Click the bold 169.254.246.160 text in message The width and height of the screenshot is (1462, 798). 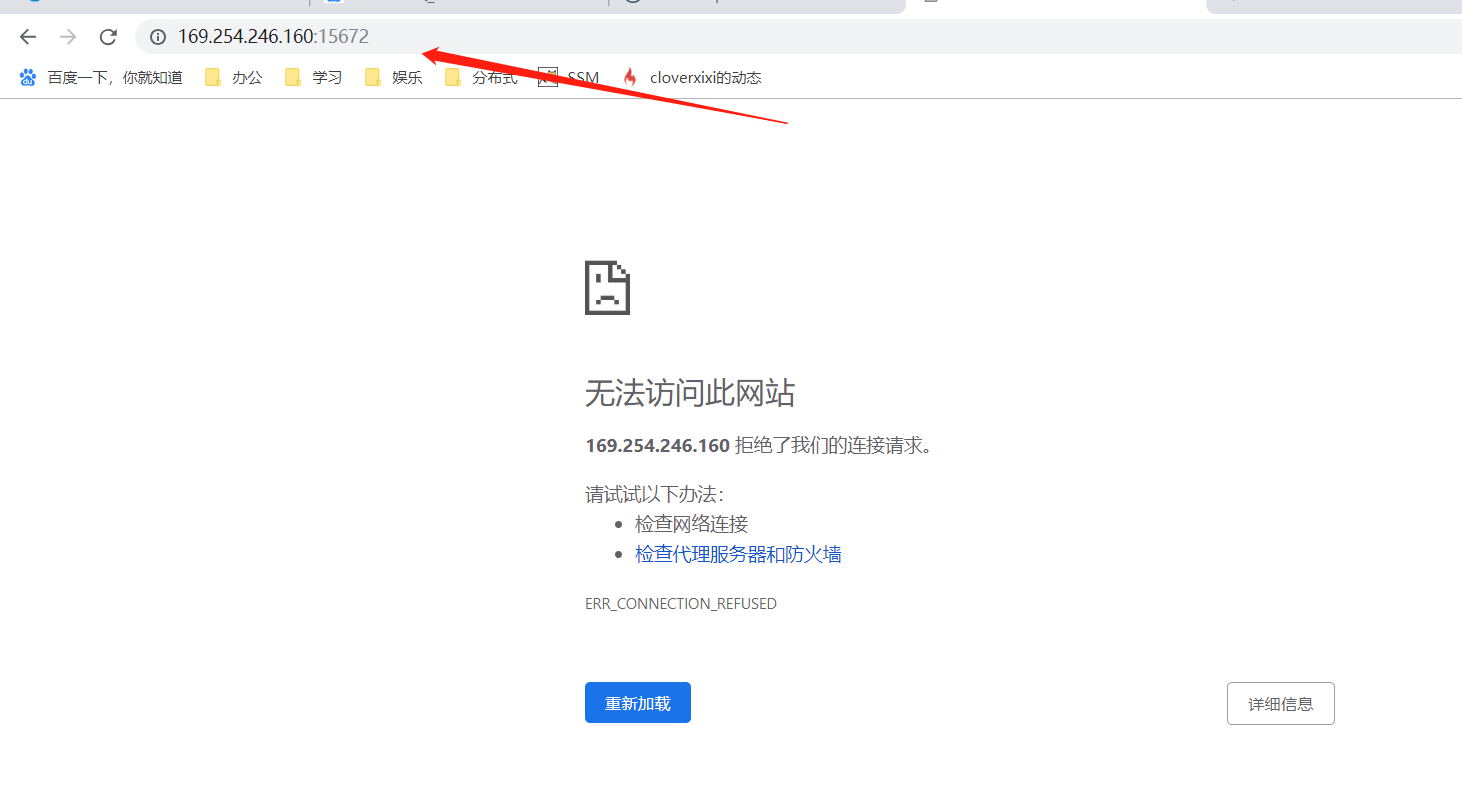(x=657, y=446)
